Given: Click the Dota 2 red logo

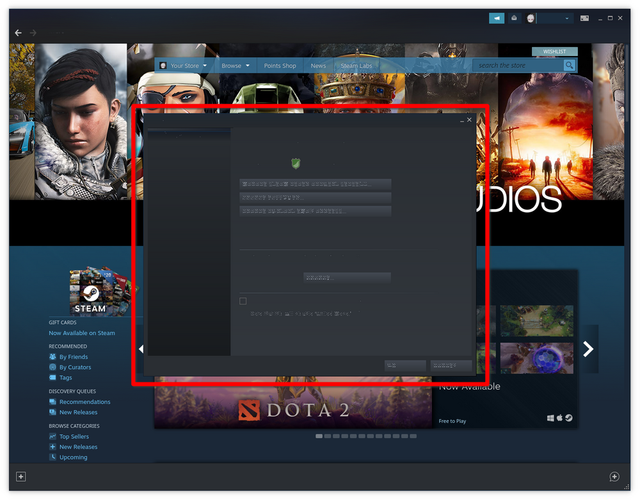Looking at the screenshot, I should (249, 411).
